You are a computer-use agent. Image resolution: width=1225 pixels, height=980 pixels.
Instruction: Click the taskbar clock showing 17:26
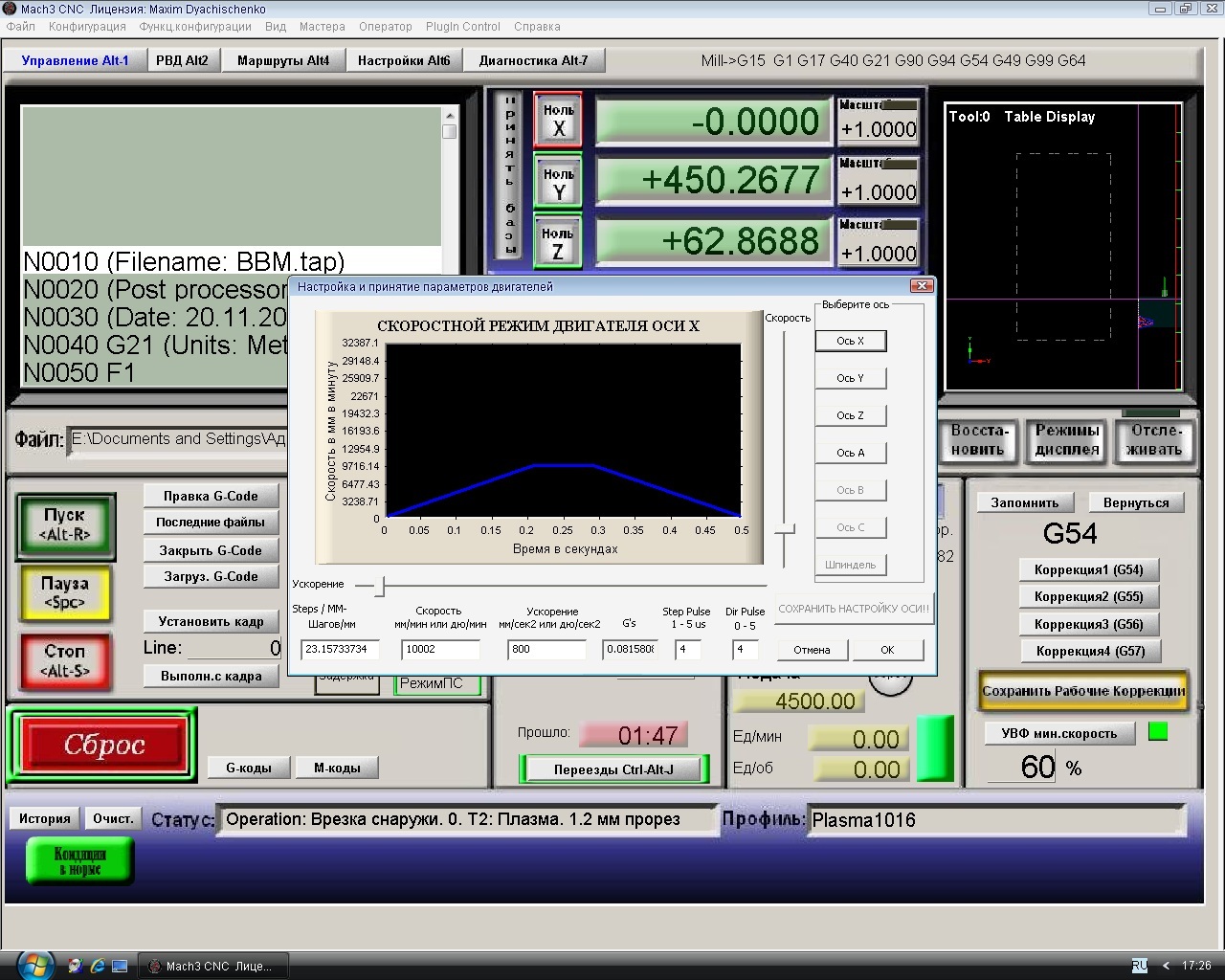click(1196, 966)
